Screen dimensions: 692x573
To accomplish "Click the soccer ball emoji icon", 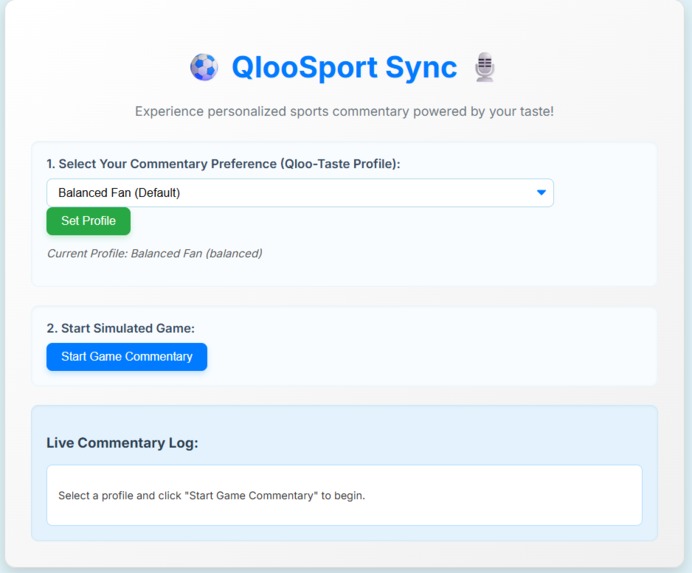I will click(204, 67).
